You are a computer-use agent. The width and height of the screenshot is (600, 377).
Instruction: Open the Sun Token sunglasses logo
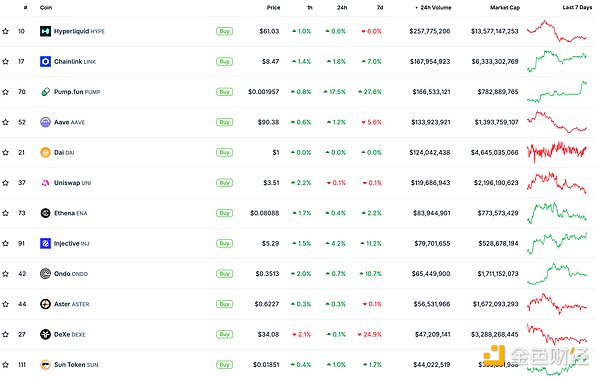click(x=45, y=365)
